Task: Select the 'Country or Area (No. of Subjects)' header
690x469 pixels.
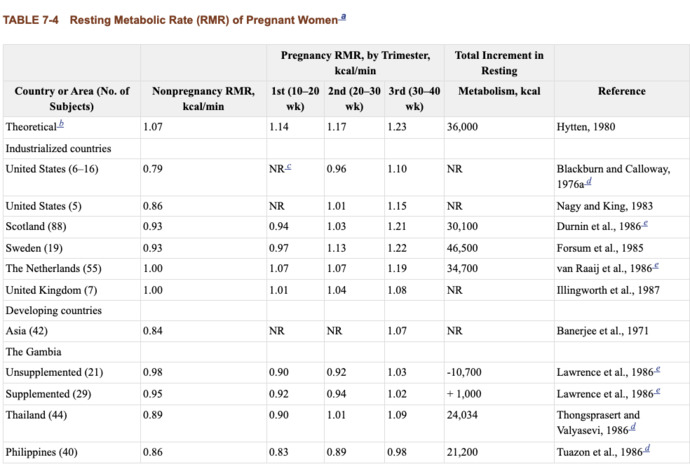Action: (x=72, y=99)
